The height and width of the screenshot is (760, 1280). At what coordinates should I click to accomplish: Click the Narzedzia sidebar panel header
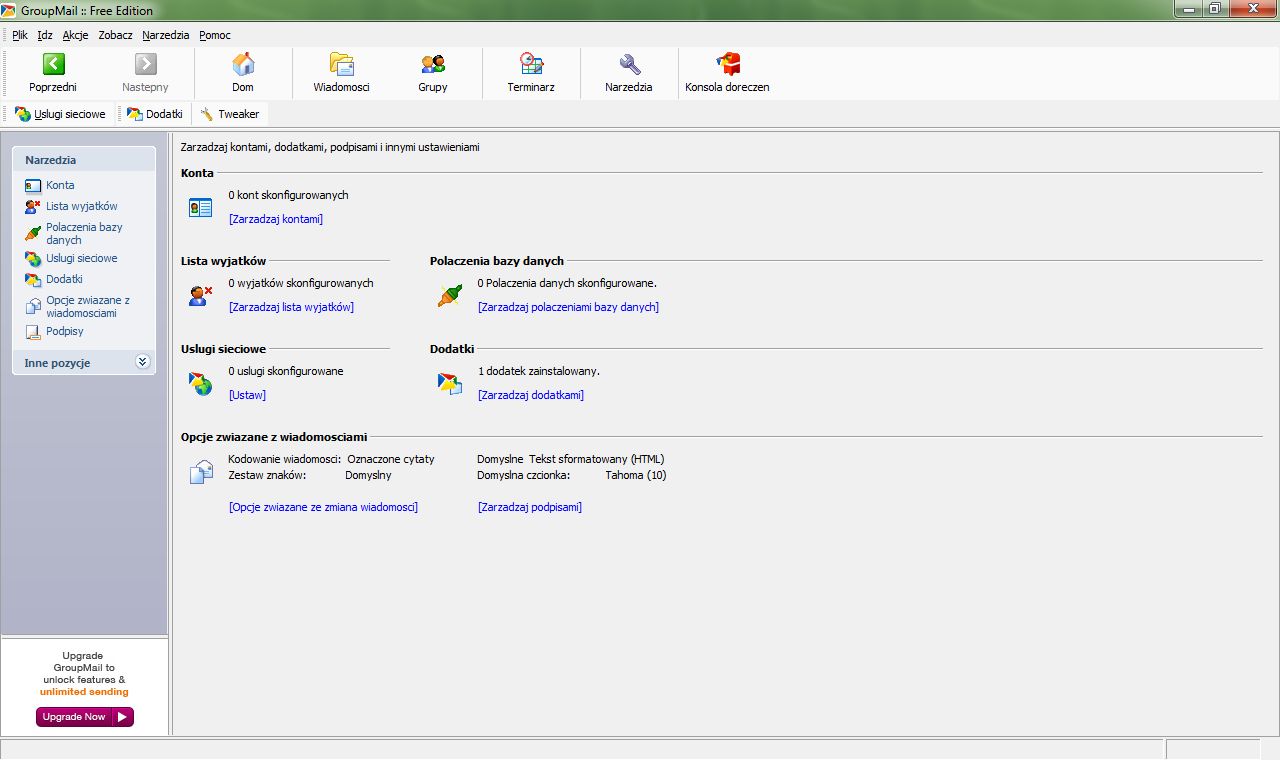click(84, 160)
